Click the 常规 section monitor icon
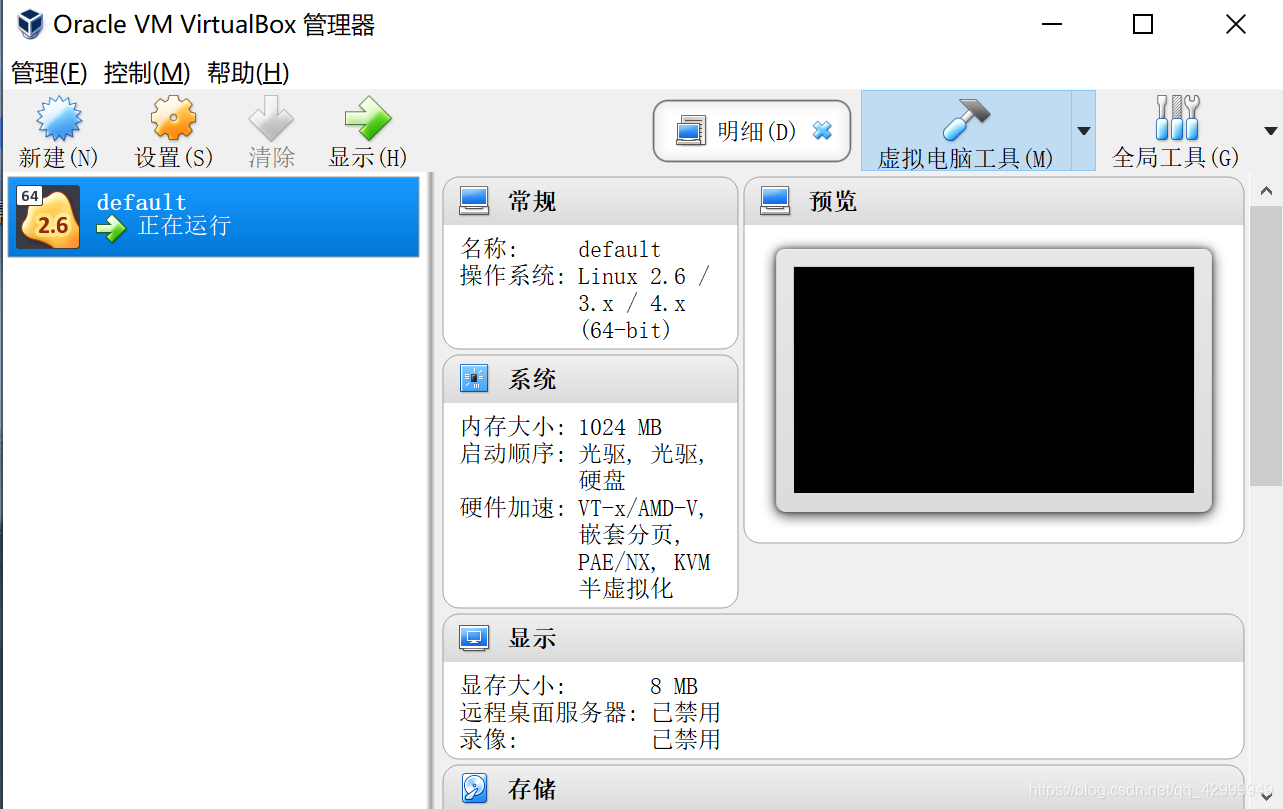This screenshot has height=809, width=1283. 474,201
